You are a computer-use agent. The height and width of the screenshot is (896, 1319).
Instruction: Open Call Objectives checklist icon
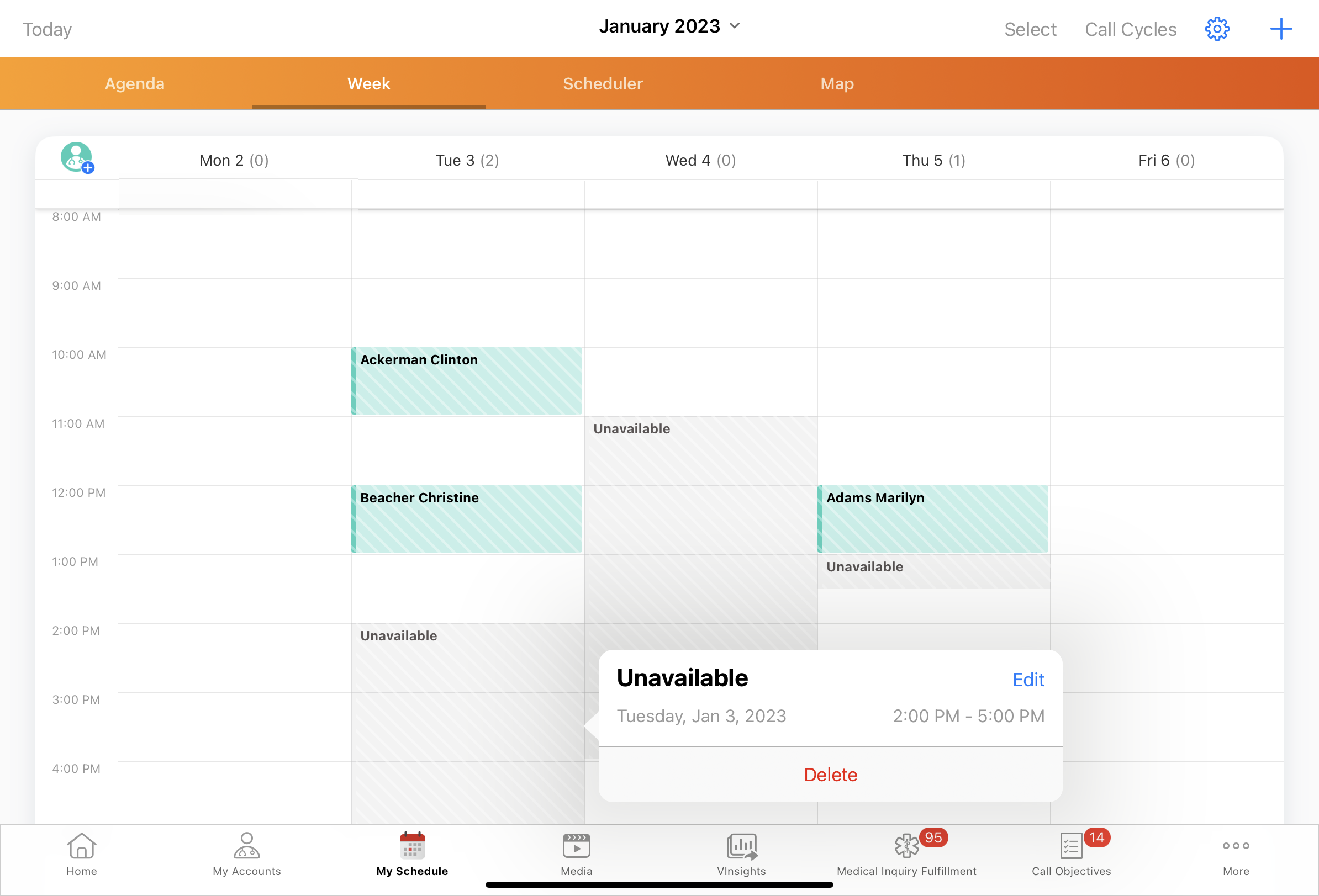pos(1070,846)
